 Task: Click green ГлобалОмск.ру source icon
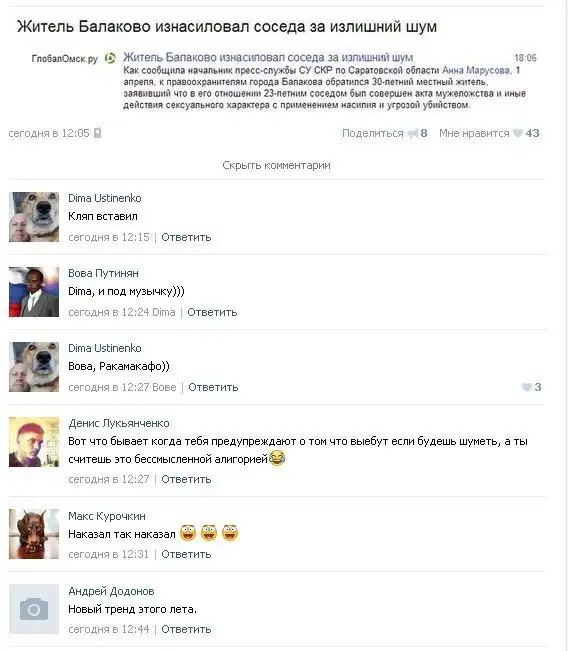coord(110,58)
